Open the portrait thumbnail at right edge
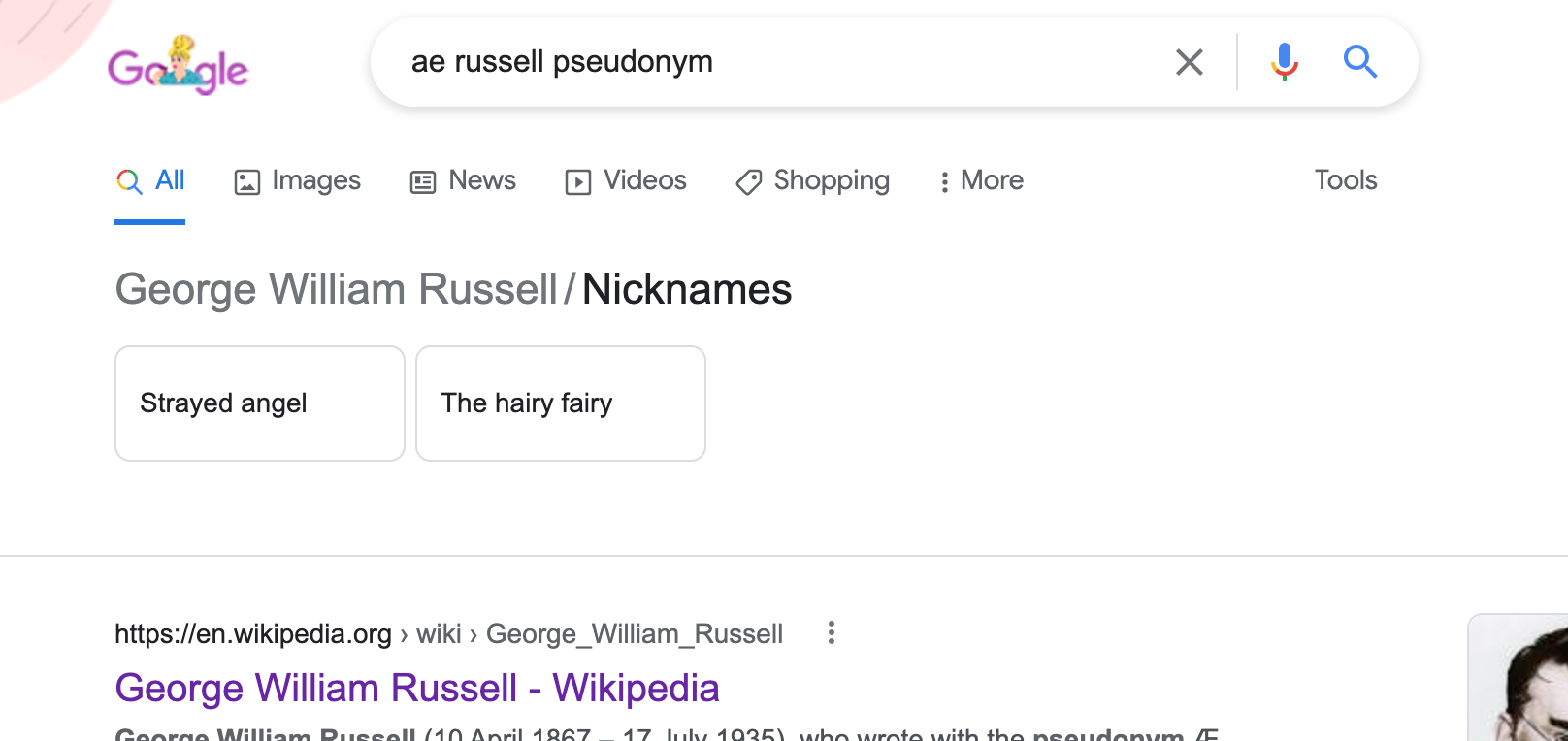 [1519, 677]
